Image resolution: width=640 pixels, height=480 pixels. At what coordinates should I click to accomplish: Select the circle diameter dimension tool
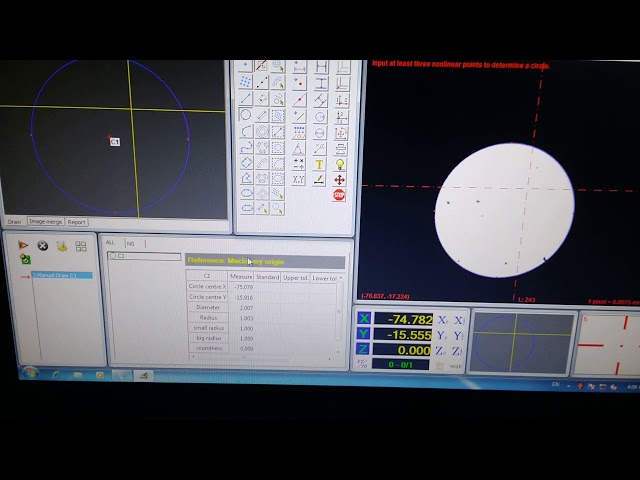tap(320, 133)
